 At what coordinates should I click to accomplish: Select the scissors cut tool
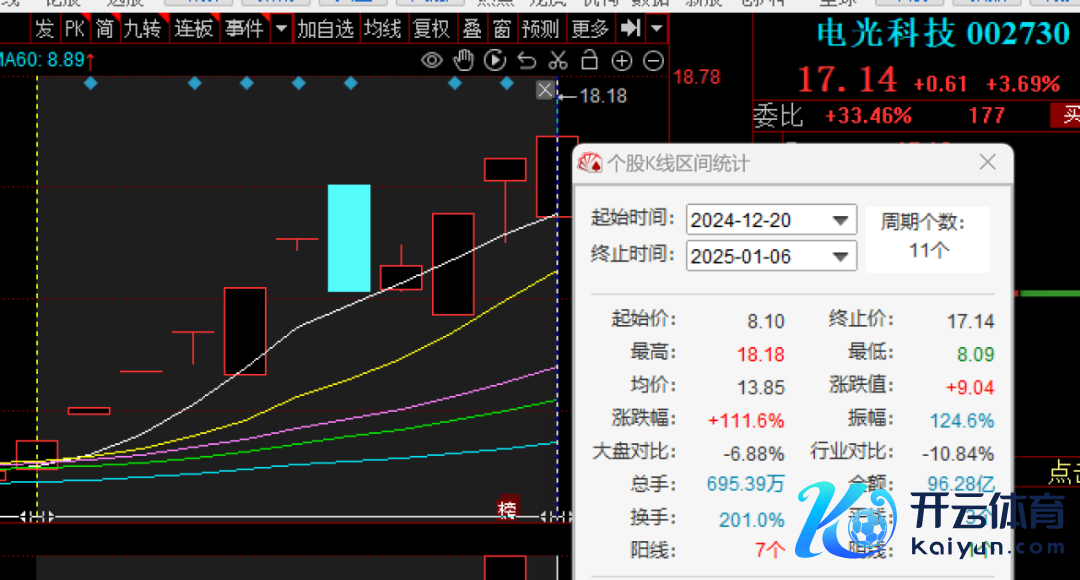pyautogui.click(x=558, y=61)
